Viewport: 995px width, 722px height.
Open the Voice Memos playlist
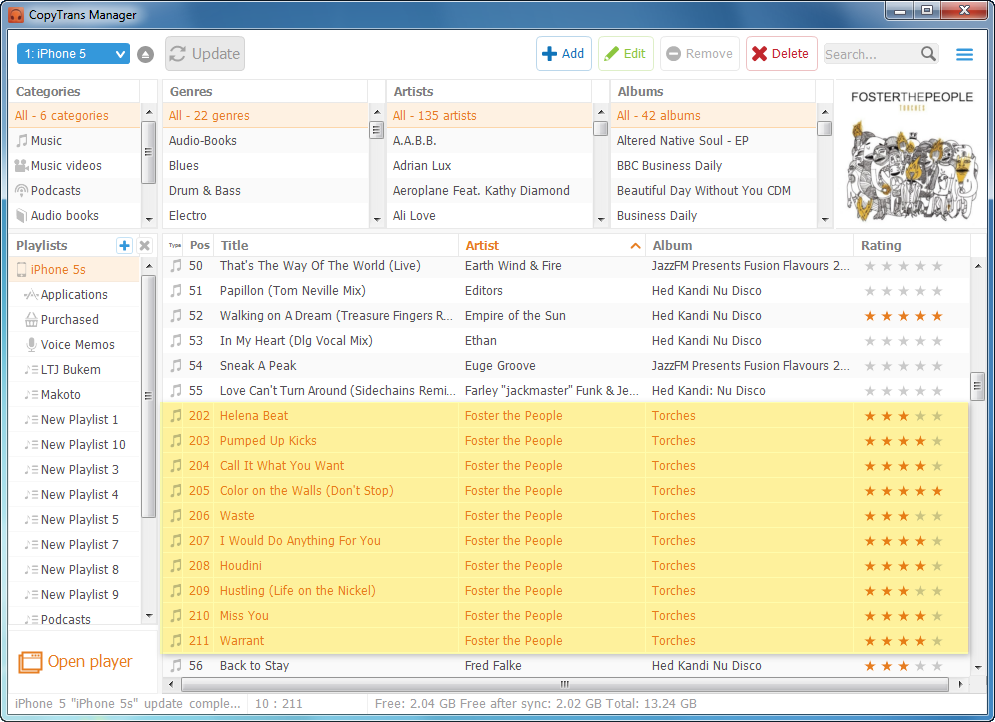[74, 345]
